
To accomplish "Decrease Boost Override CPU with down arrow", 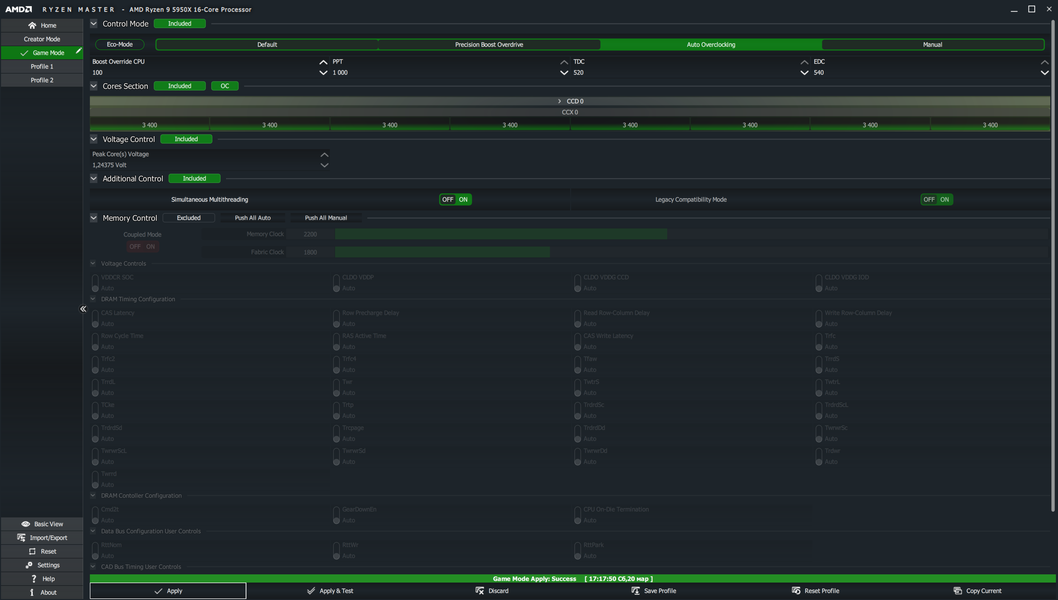I will (323, 72).
